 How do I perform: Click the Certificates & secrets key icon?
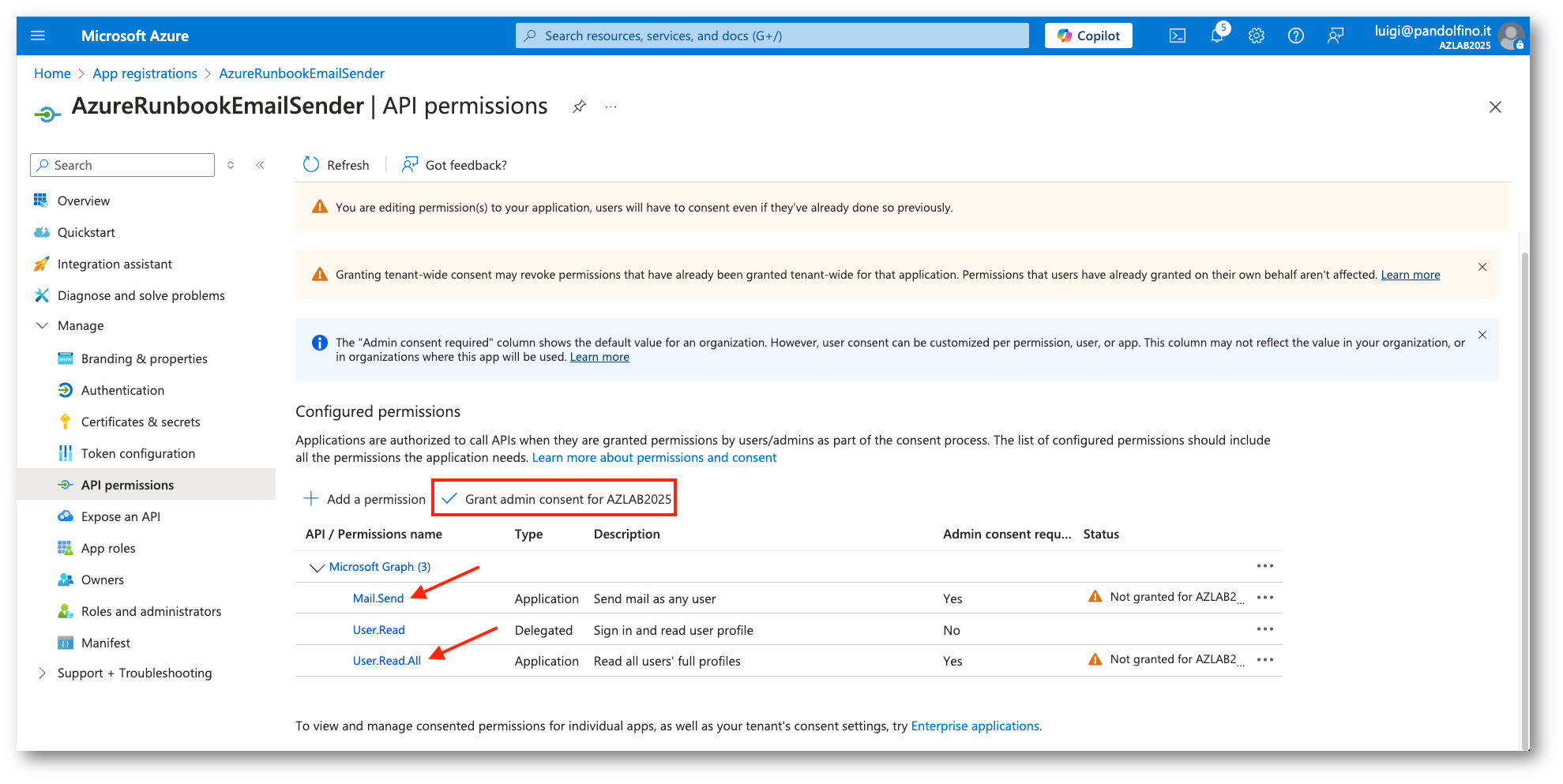[65, 422]
